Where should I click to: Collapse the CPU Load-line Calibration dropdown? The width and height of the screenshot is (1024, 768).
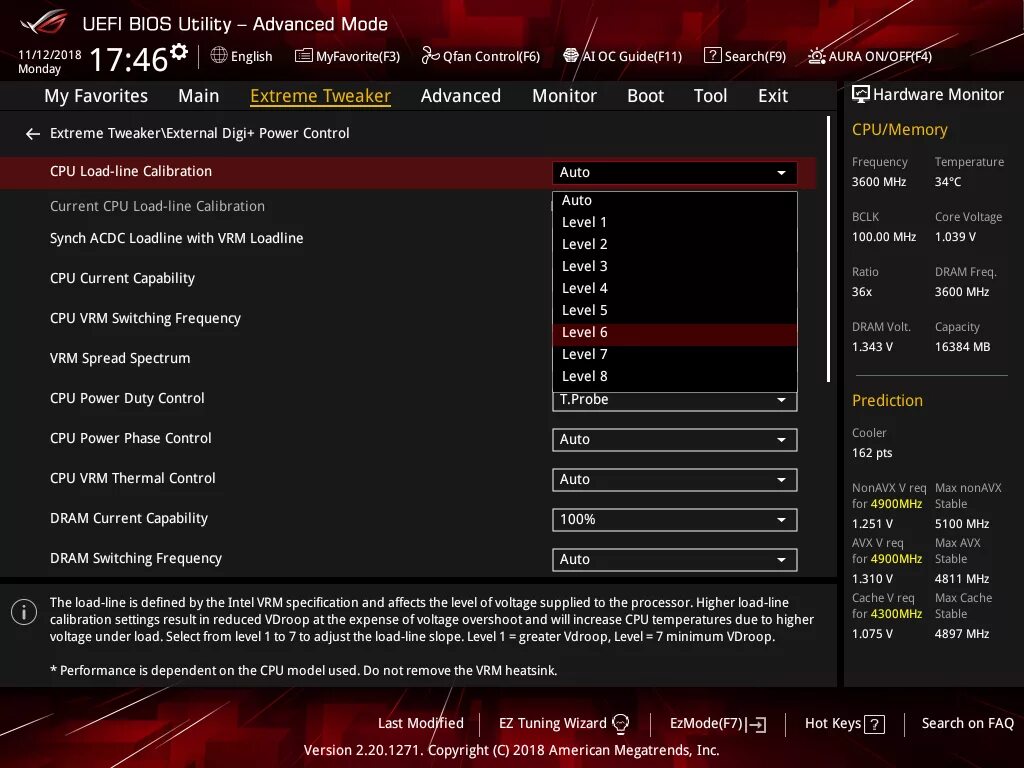click(x=675, y=172)
